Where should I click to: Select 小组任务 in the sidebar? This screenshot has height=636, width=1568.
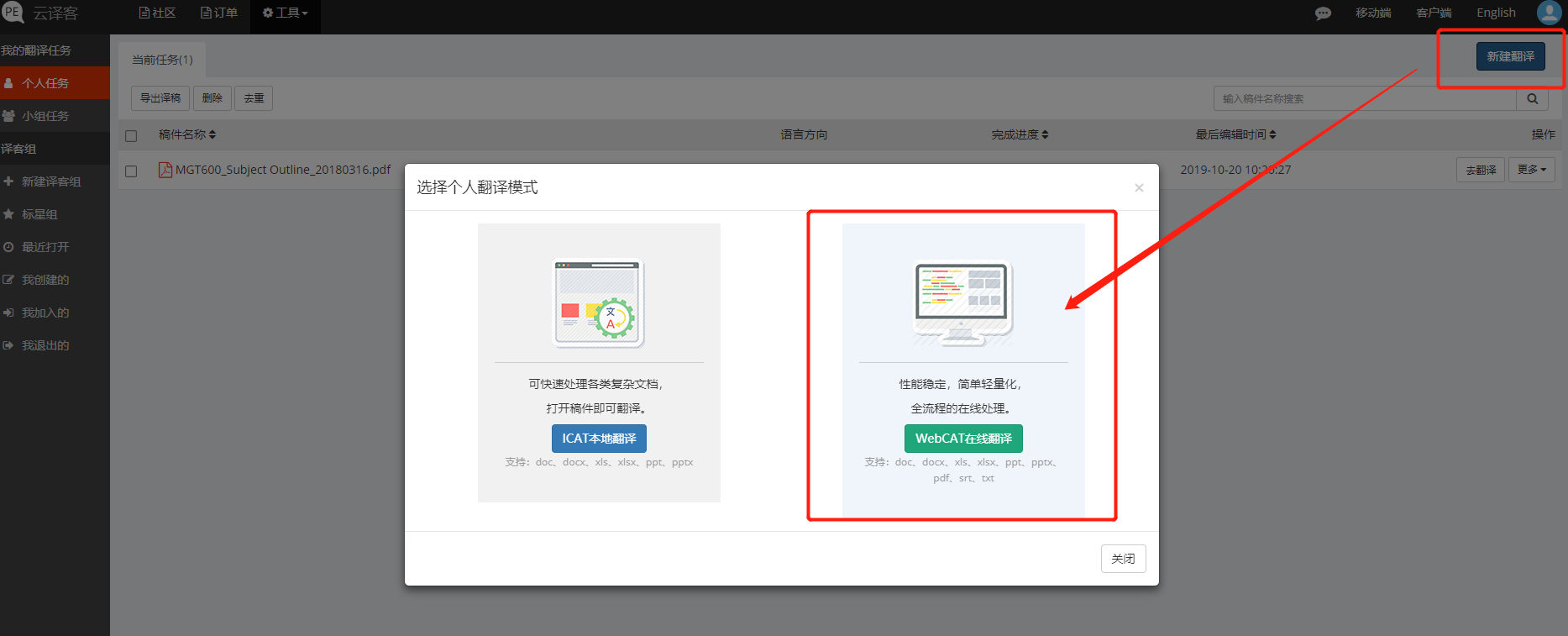(x=55, y=116)
